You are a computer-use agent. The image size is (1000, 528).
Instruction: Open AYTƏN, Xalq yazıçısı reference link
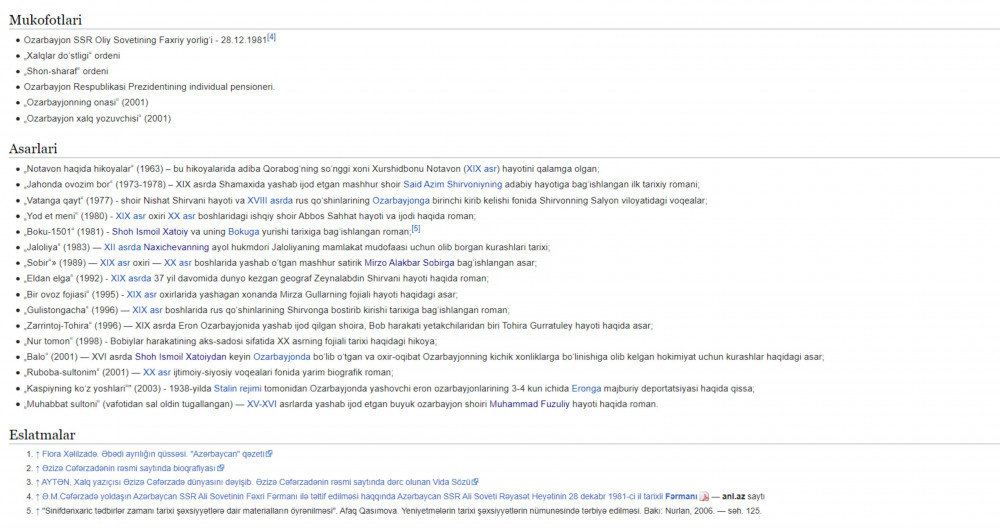256,482
